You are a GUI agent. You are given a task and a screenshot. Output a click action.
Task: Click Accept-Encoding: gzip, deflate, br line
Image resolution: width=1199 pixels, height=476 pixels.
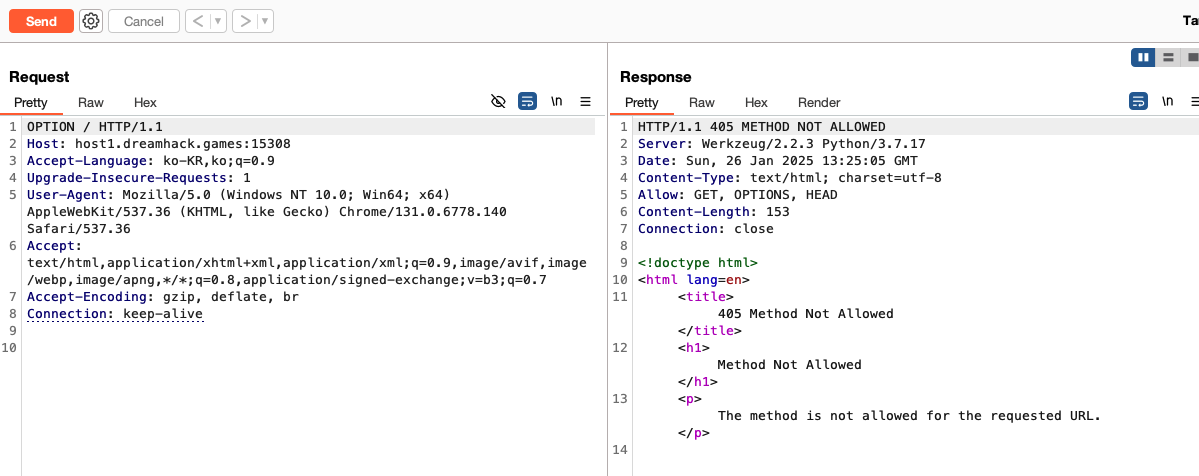(x=163, y=297)
